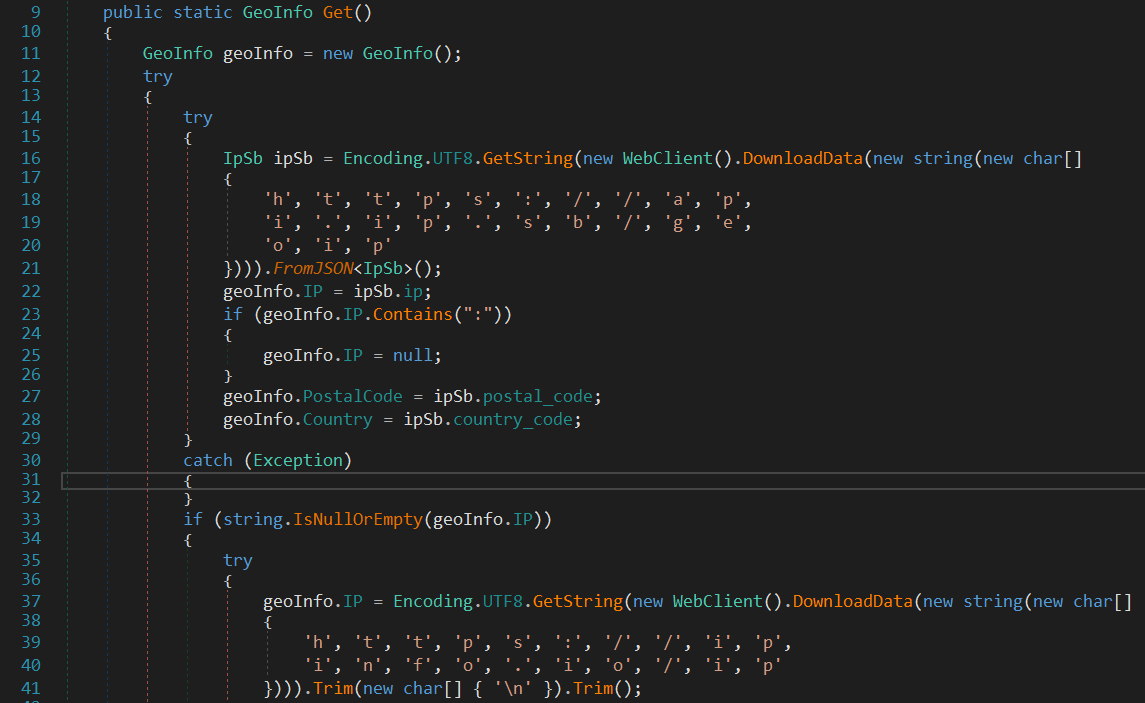Click line number 41 in the gutter
Viewport: 1145px width, 703px height.
(30, 689)
